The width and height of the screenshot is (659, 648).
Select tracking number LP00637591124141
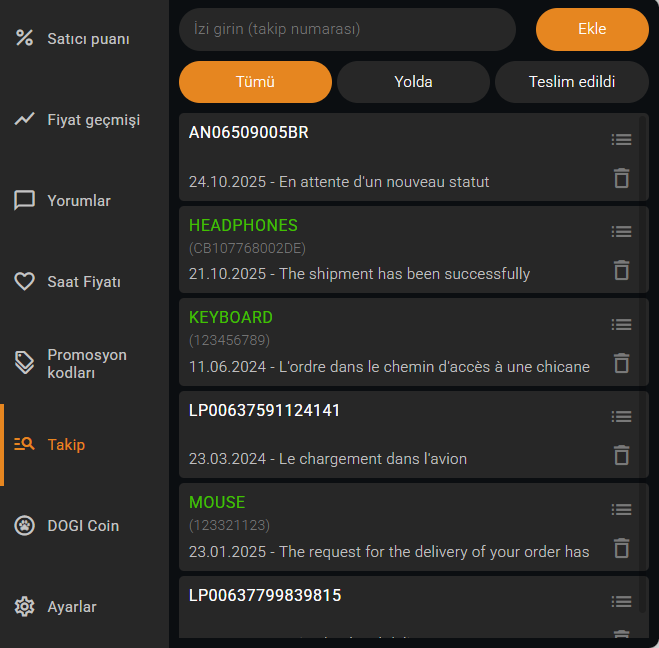tap(264, 410)
